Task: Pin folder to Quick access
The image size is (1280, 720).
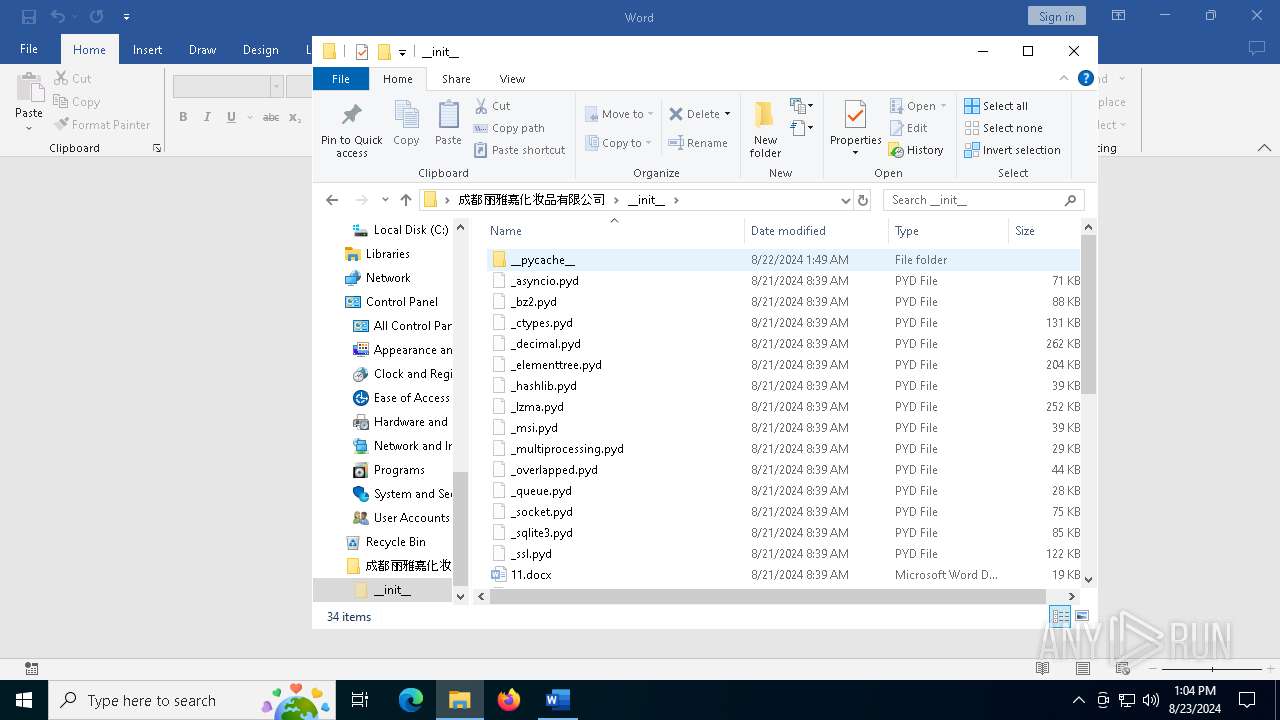Action: tap(351, 128)
